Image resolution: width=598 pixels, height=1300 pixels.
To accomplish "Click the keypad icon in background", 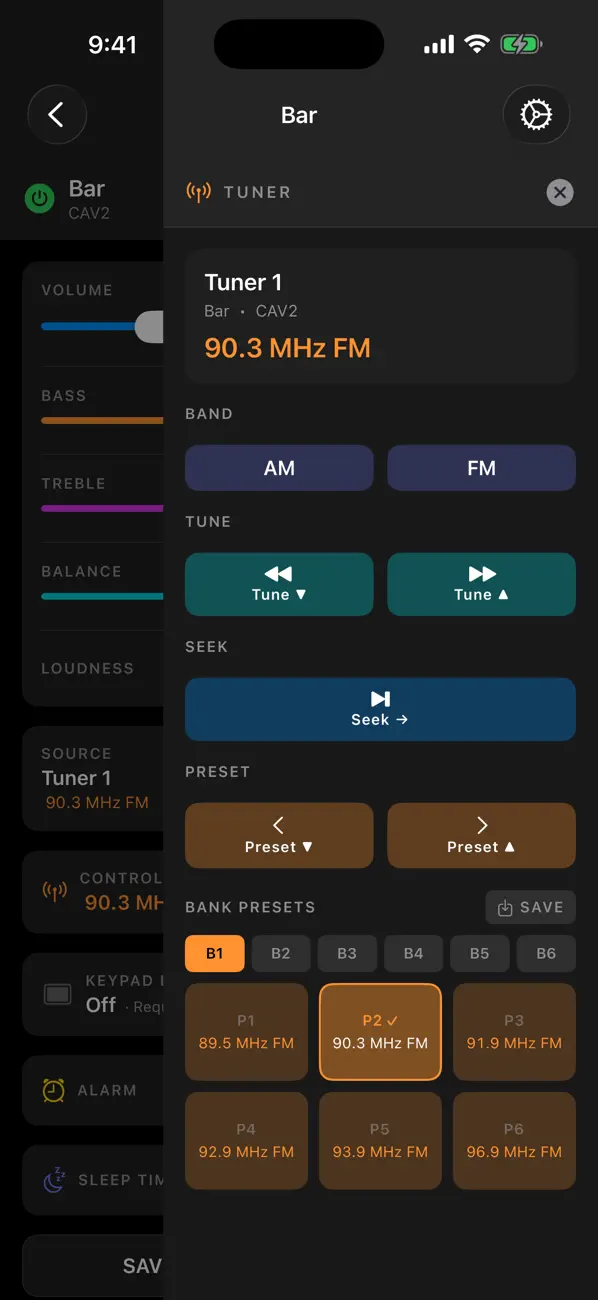I will coord(58,994).
